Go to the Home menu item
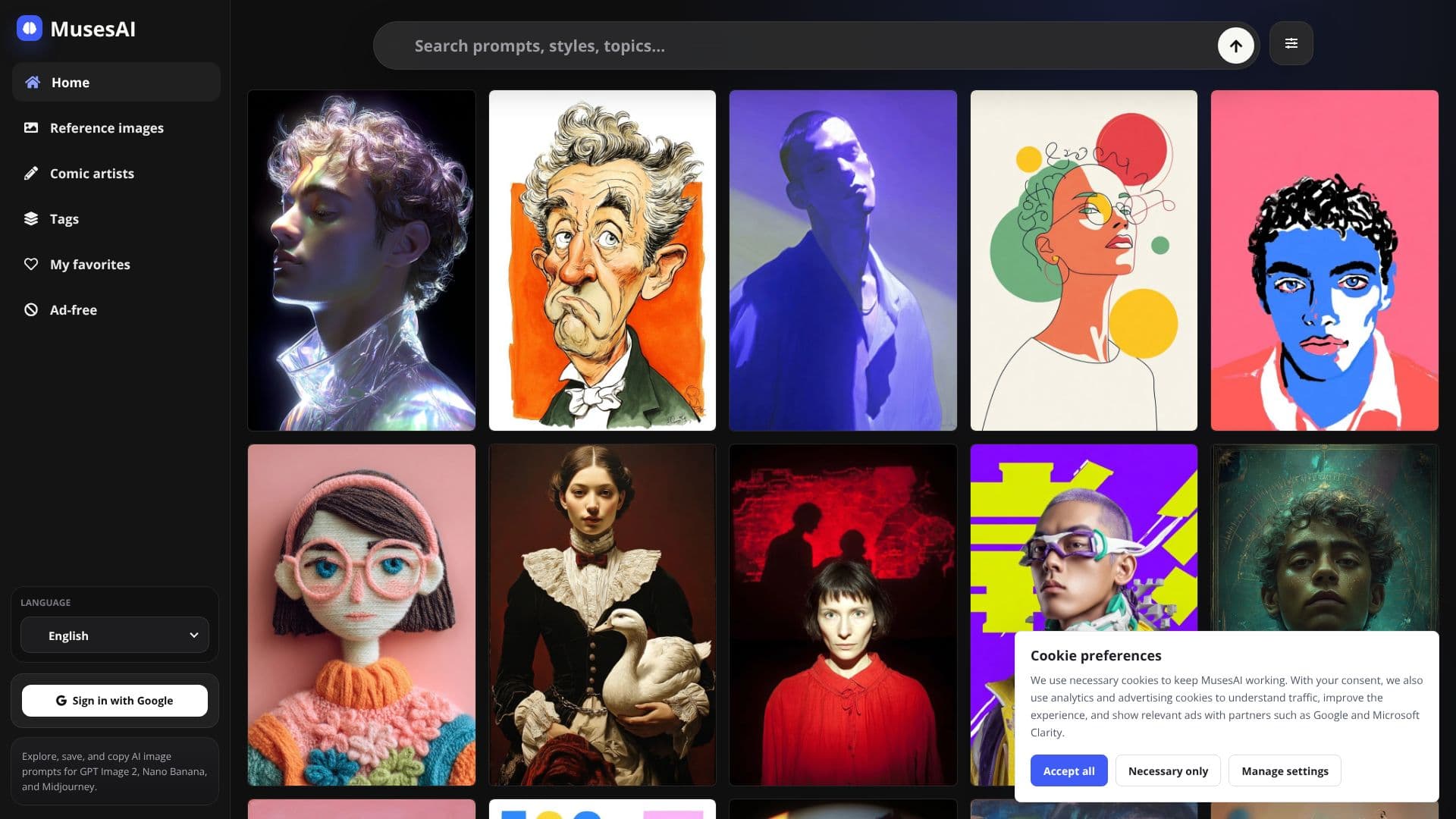The image size is (1456, 819). pyautogui.click(x=116, y=82)
